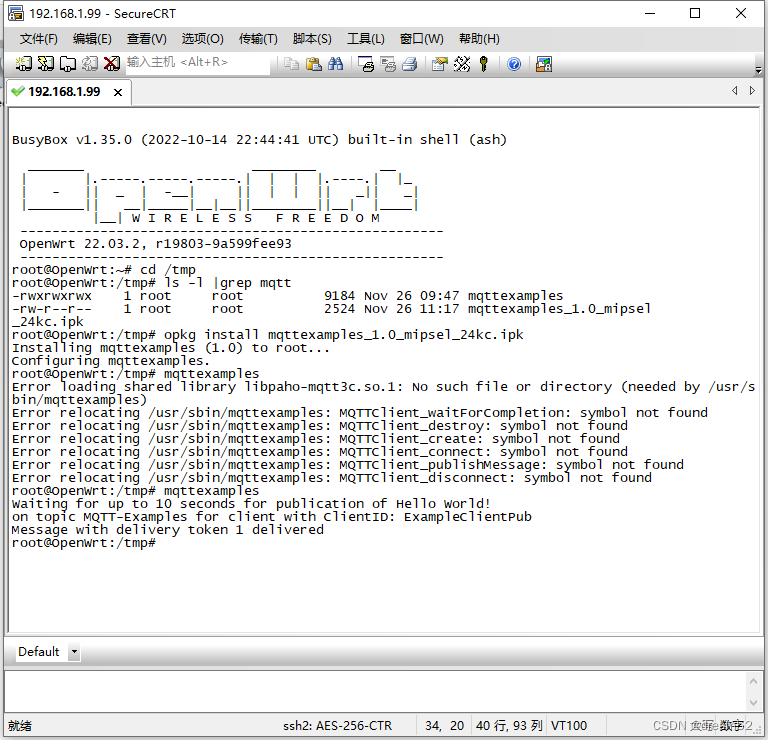Click the Public Key Assistant key icon

(x=484, y=64)
